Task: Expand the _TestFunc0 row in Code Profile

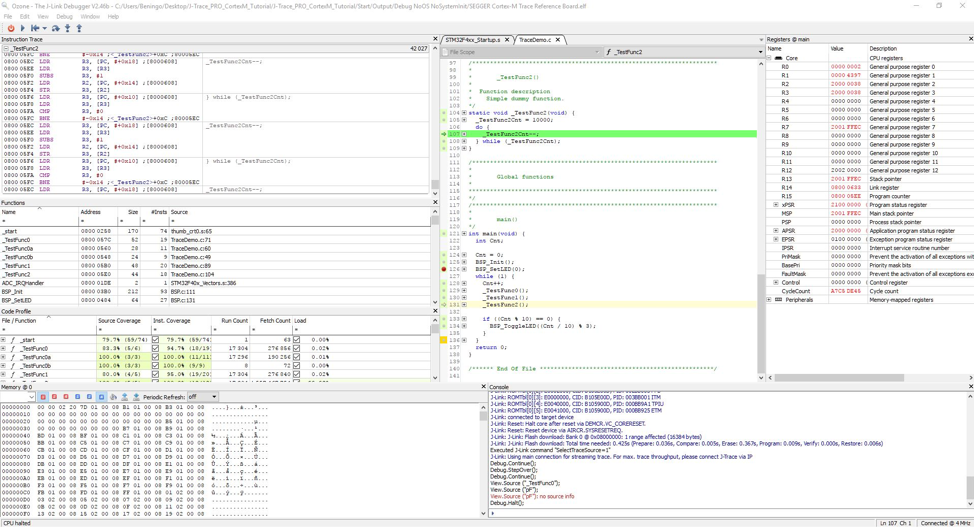Action: [4, 348]
